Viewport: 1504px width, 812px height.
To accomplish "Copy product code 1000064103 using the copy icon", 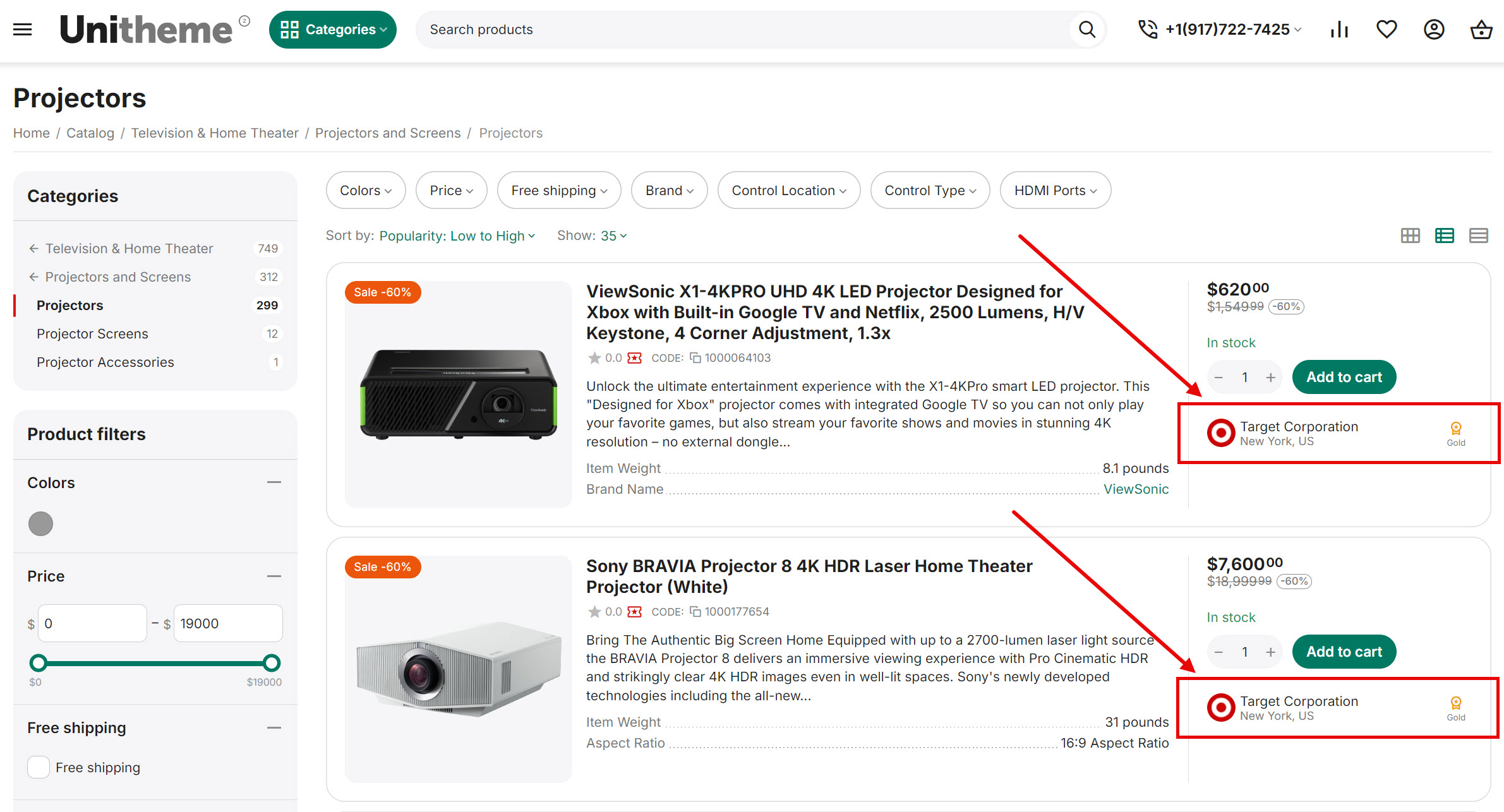I will tap(695, 357).
